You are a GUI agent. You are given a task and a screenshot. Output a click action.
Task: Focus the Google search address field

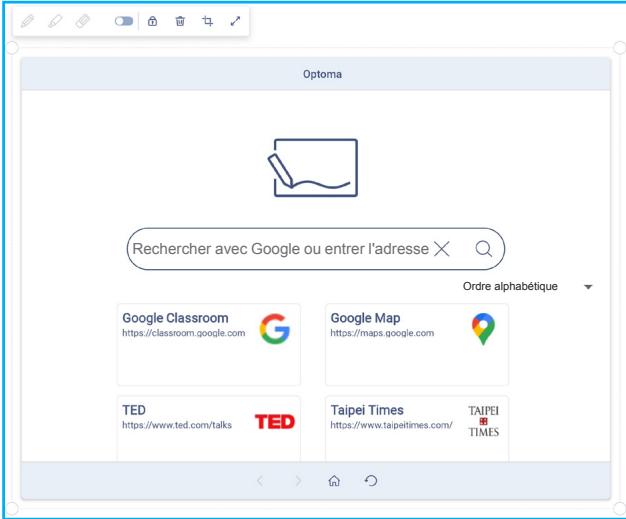[315, 249]
